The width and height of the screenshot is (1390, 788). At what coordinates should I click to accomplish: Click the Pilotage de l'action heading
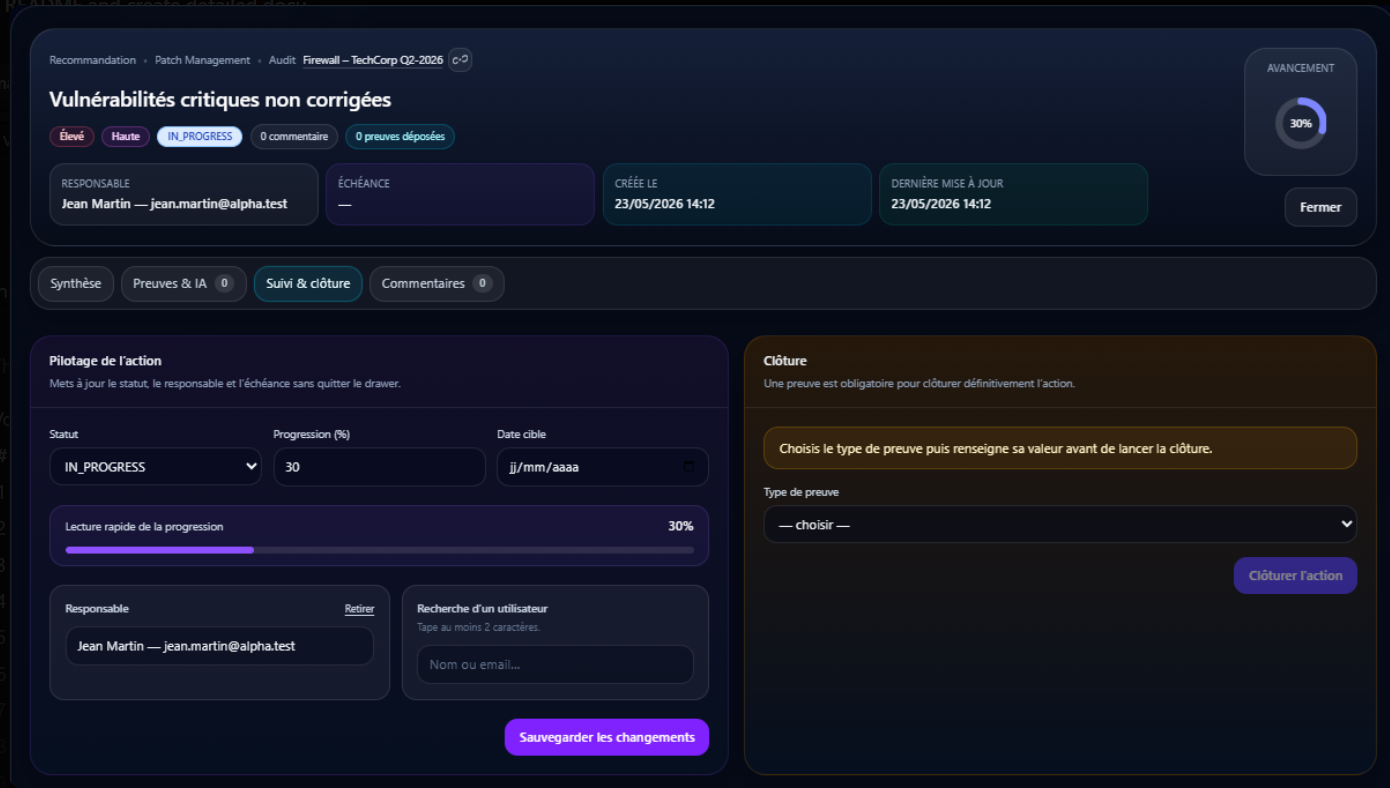click(x=105, y=361)
